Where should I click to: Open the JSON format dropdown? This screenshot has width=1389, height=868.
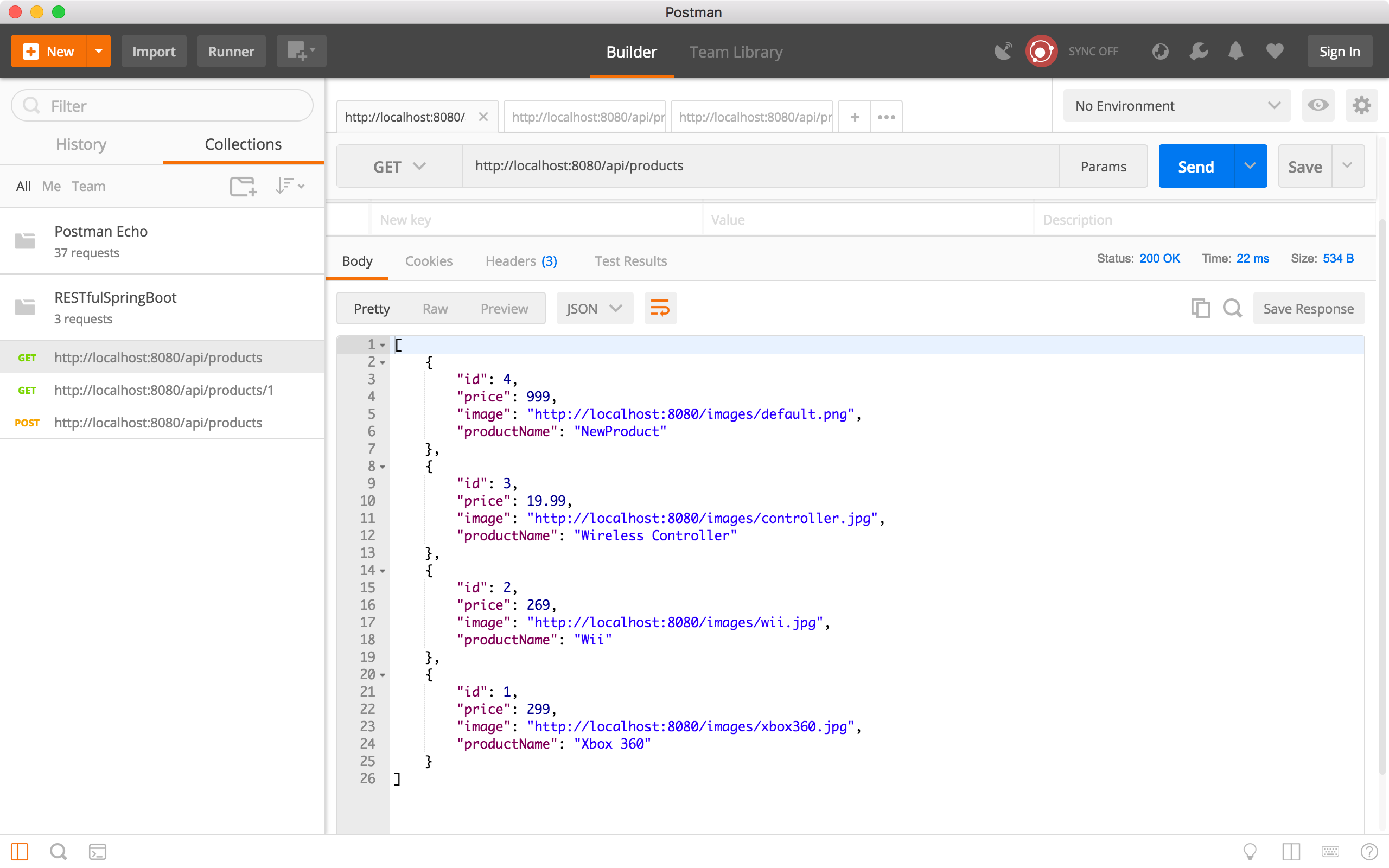pyautogui.click(x=595, y=308)
